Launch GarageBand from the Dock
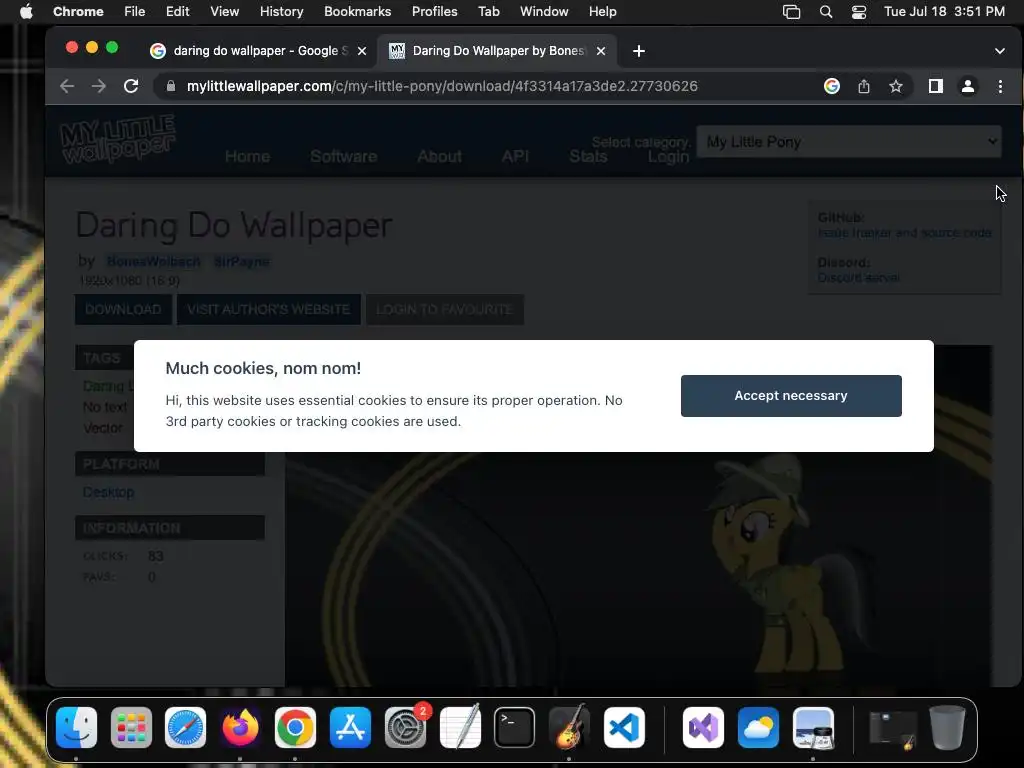The image size is (1024, 768). coord(569,728)
